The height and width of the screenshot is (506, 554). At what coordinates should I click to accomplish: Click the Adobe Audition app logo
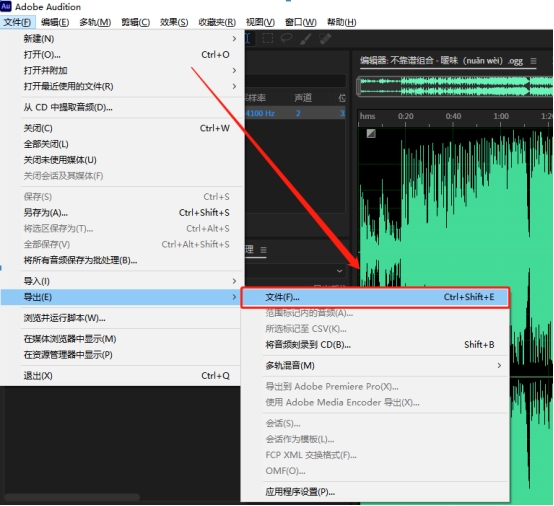[6, 6]
